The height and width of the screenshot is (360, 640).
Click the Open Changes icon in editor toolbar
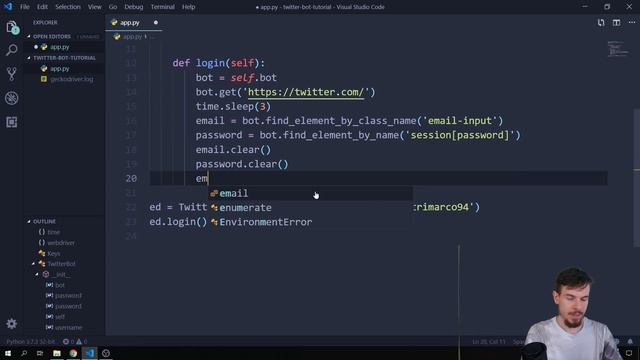[601, 23]
